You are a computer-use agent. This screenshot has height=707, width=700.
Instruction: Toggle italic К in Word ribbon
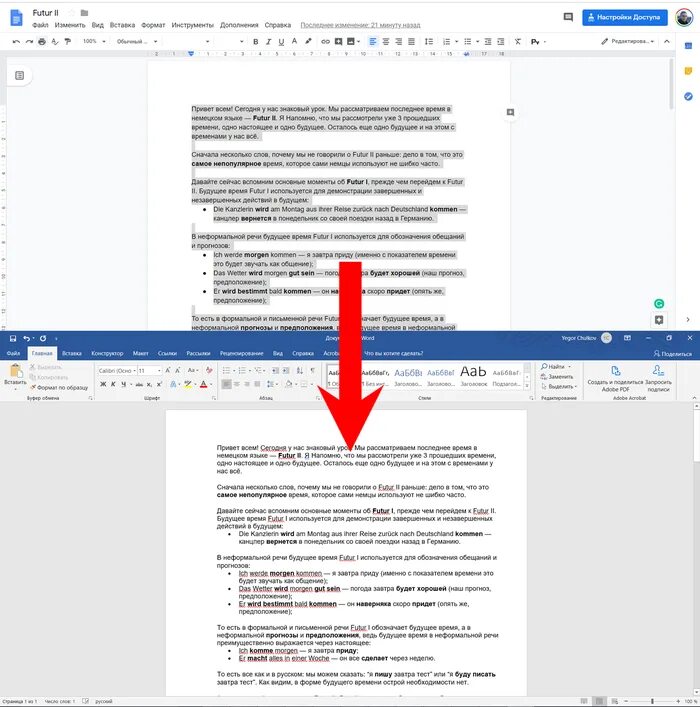point(113,384)
